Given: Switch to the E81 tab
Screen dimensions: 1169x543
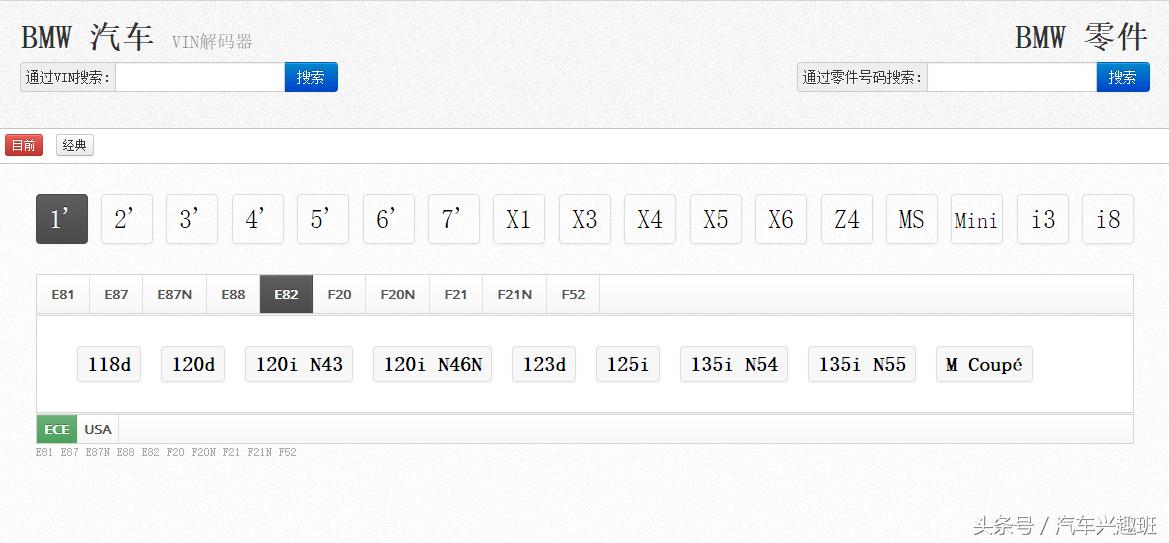Looking at the screenshot, I should click(63, 295).
